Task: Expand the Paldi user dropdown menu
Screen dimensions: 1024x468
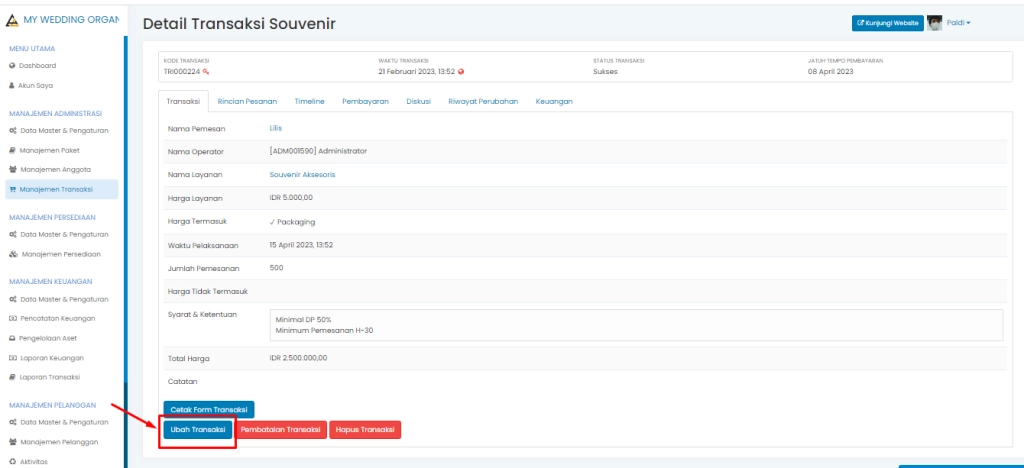Action: tap(959, 23)
